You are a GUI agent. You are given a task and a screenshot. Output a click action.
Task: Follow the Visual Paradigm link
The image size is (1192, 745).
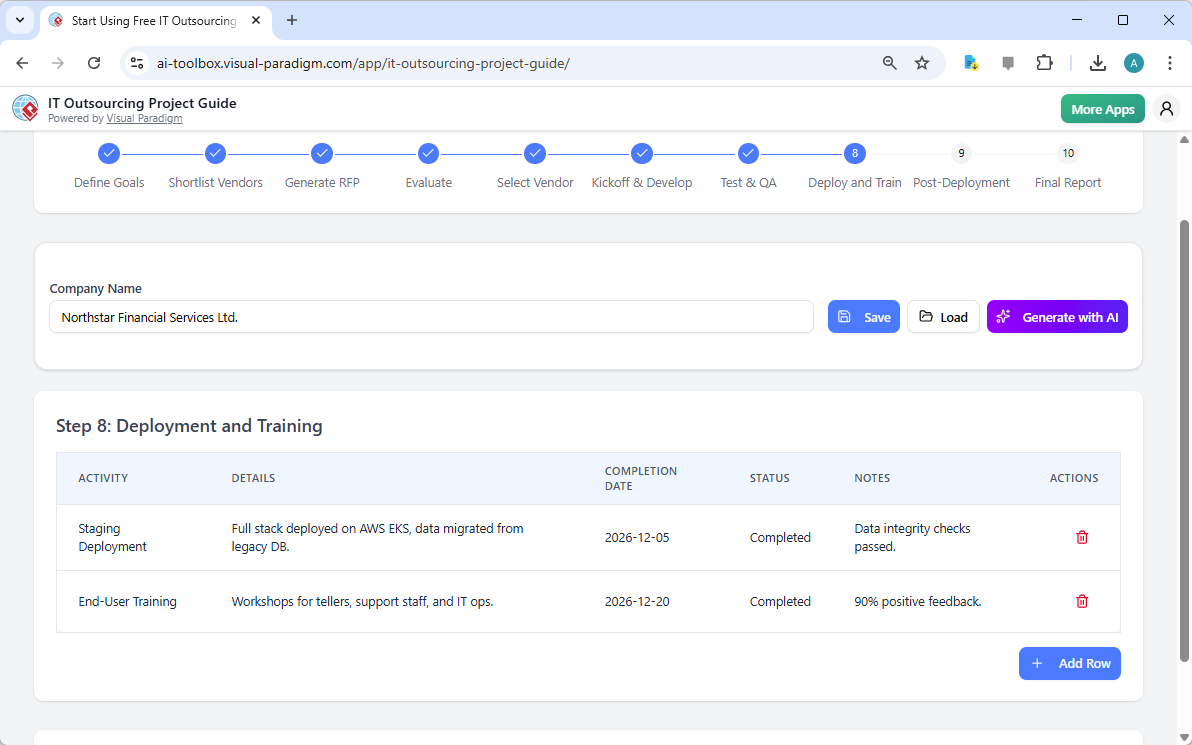pos(144,118)
